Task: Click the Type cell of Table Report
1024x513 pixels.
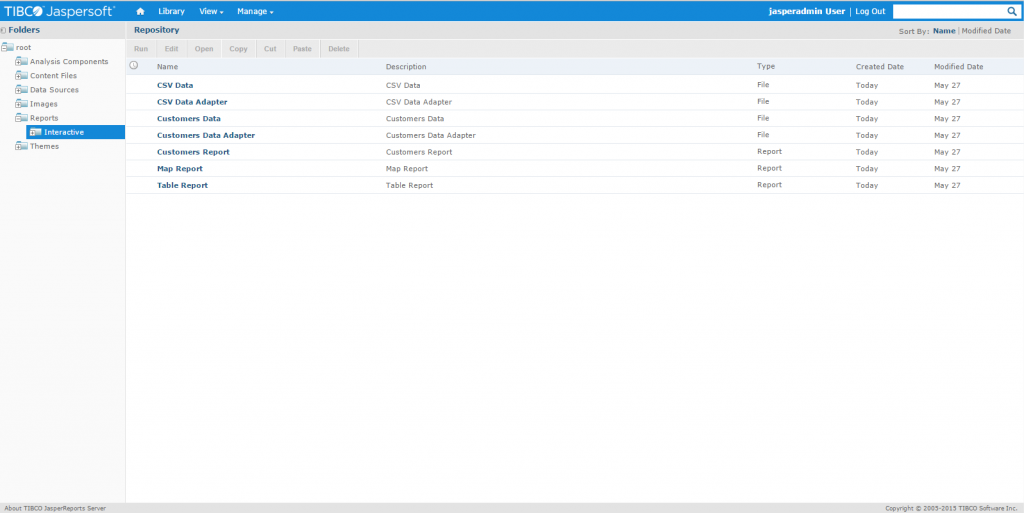Action: tap(769, 185)
